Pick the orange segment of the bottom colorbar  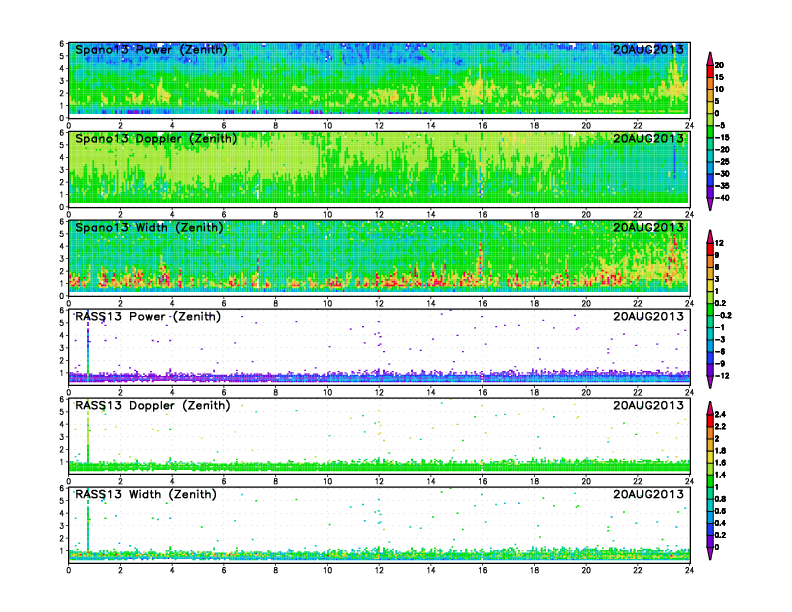tap(710, 432)
